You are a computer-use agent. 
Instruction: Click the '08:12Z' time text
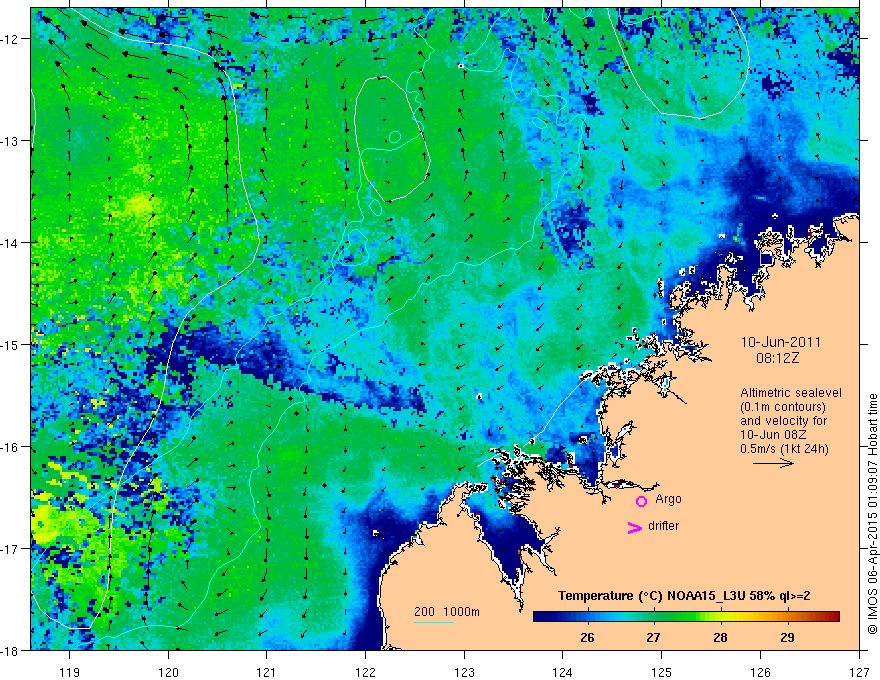(x=777, y=358)
